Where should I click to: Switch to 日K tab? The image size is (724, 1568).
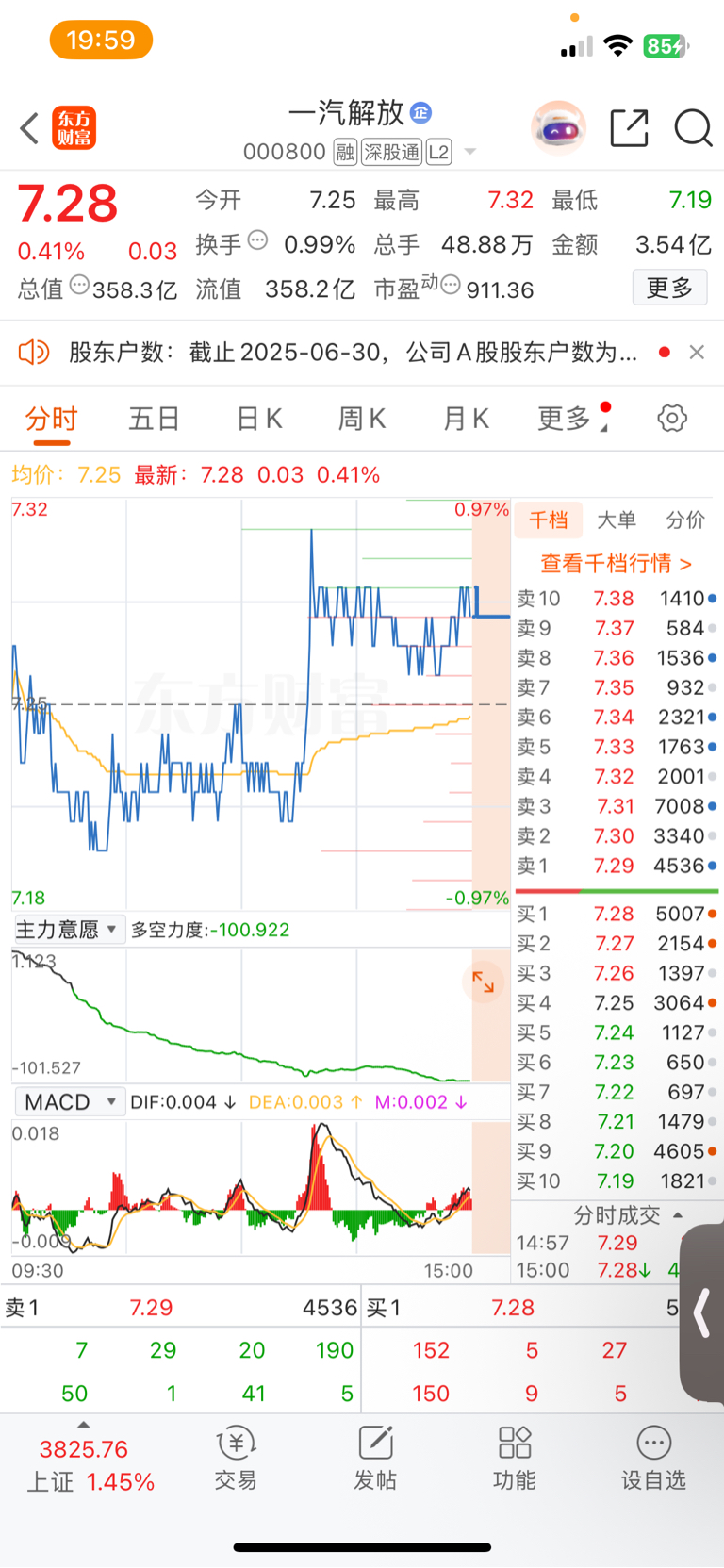pos(258,418)
